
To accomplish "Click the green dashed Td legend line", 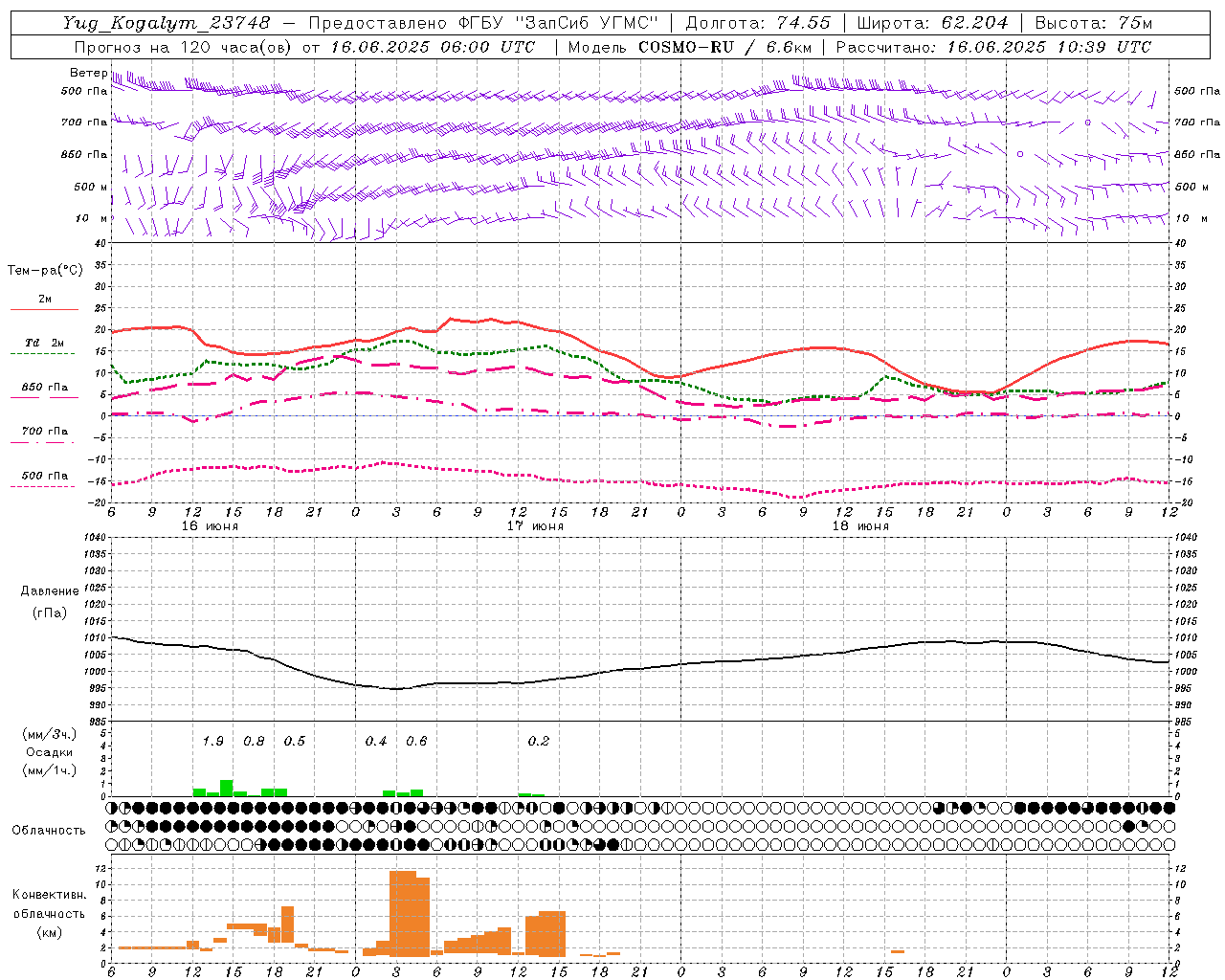I will tap(44, 353).
